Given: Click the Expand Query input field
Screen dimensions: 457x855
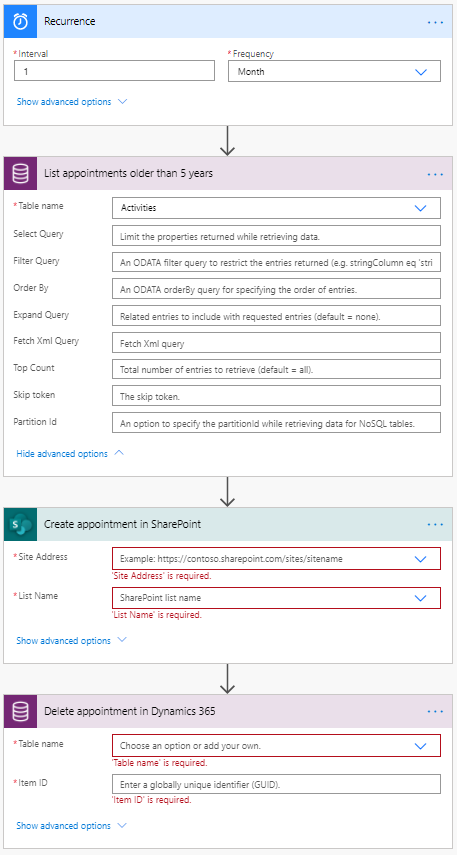Looking at the screenshot, I should click(x=276, y=316).
